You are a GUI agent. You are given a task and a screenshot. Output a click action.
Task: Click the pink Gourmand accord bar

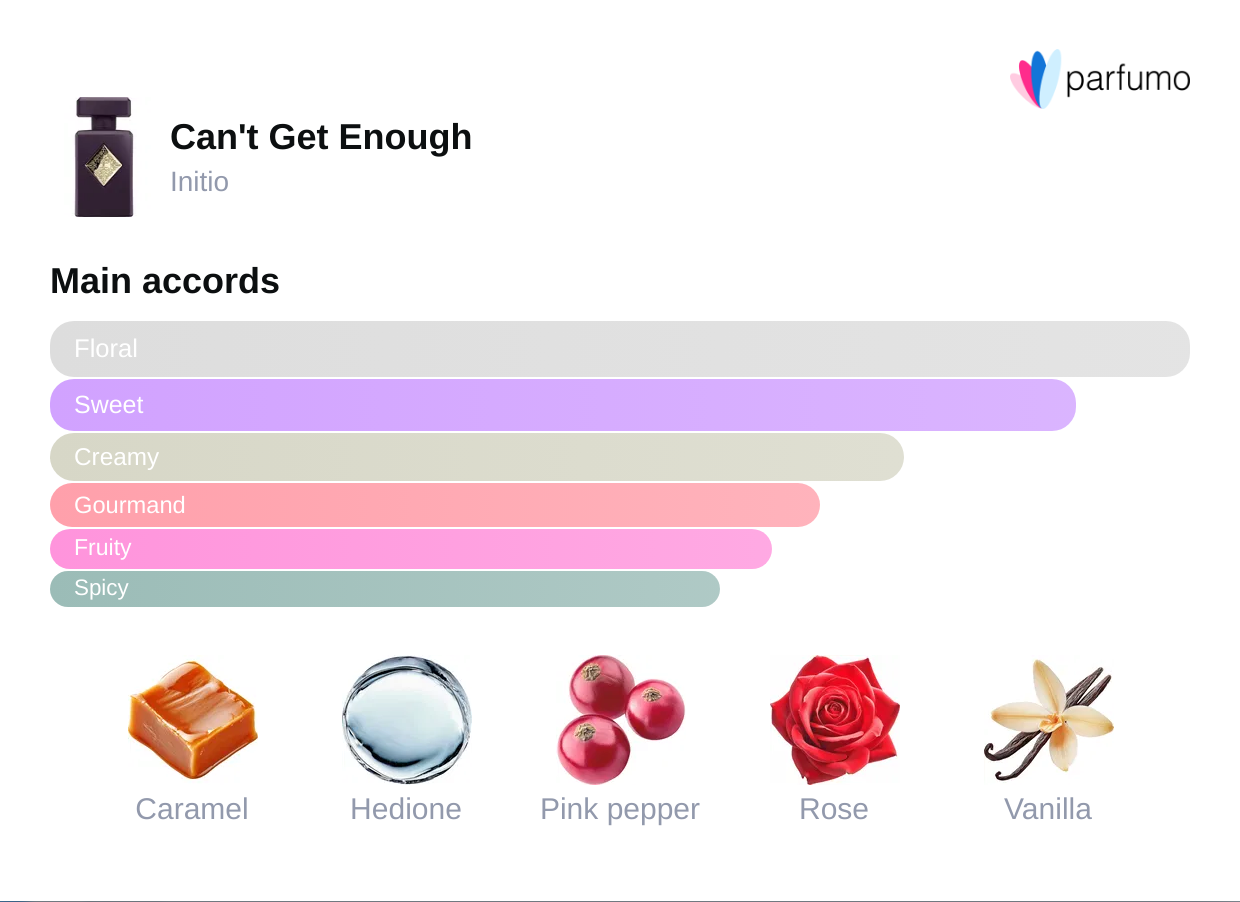[x=434, y=505]
